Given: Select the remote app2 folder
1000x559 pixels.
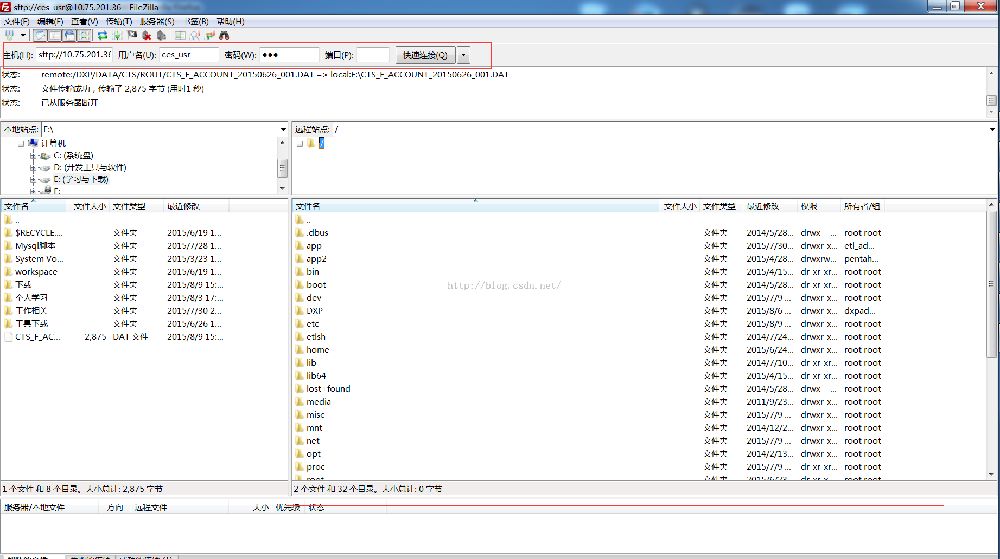Looking at the screenshot, I should [316, 259].
